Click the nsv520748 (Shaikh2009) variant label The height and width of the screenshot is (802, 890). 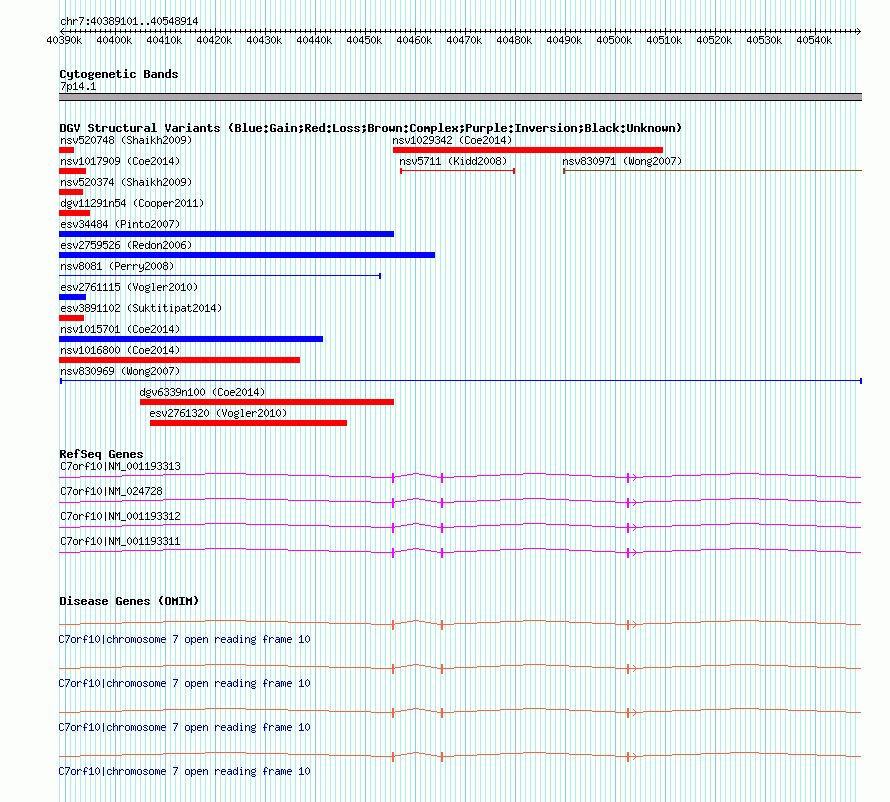(126, 140)
